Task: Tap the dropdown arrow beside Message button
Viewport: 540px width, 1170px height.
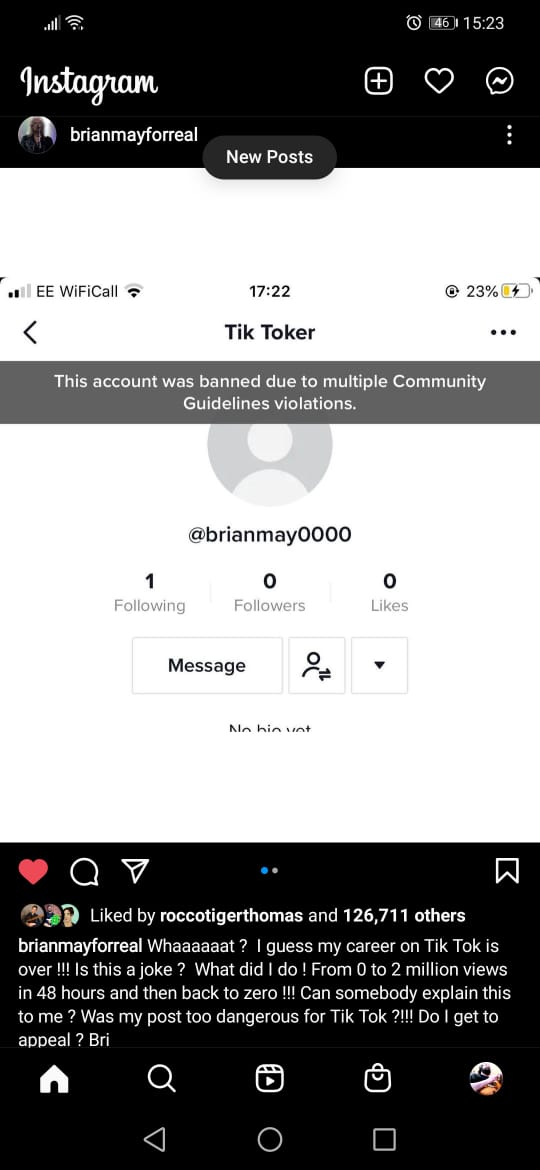Action: click(379, 666)
